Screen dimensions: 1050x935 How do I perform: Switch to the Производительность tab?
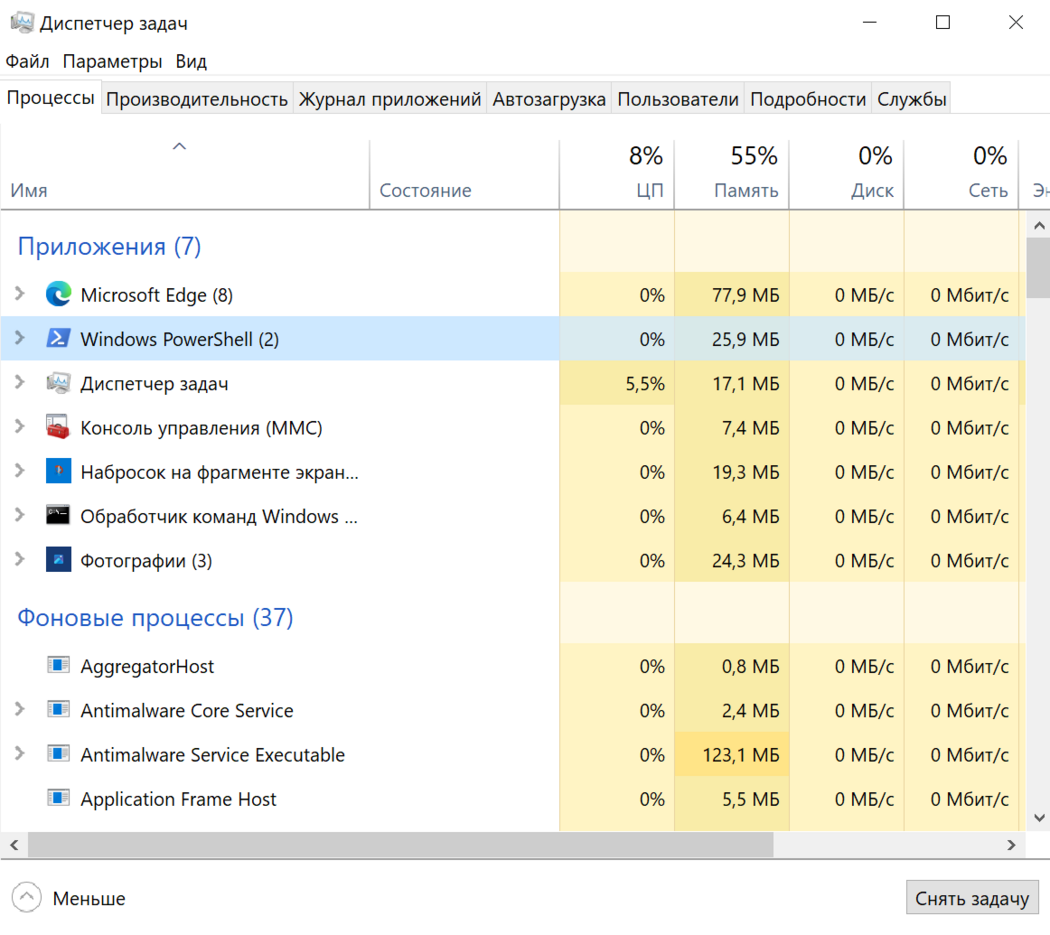(x=197, y=99)
